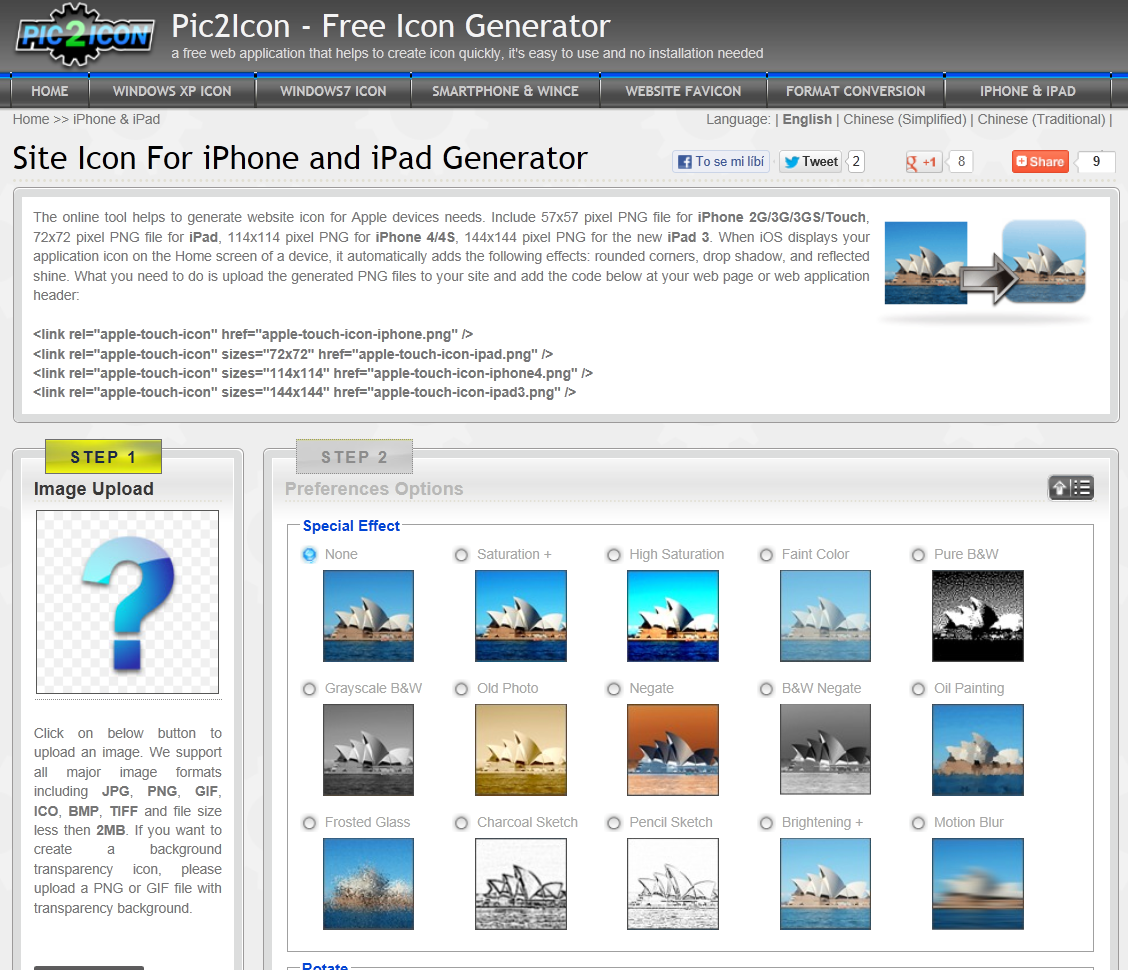
Task: Click the Pure B&W preview thumbnail
Action: tap(978, 616)
